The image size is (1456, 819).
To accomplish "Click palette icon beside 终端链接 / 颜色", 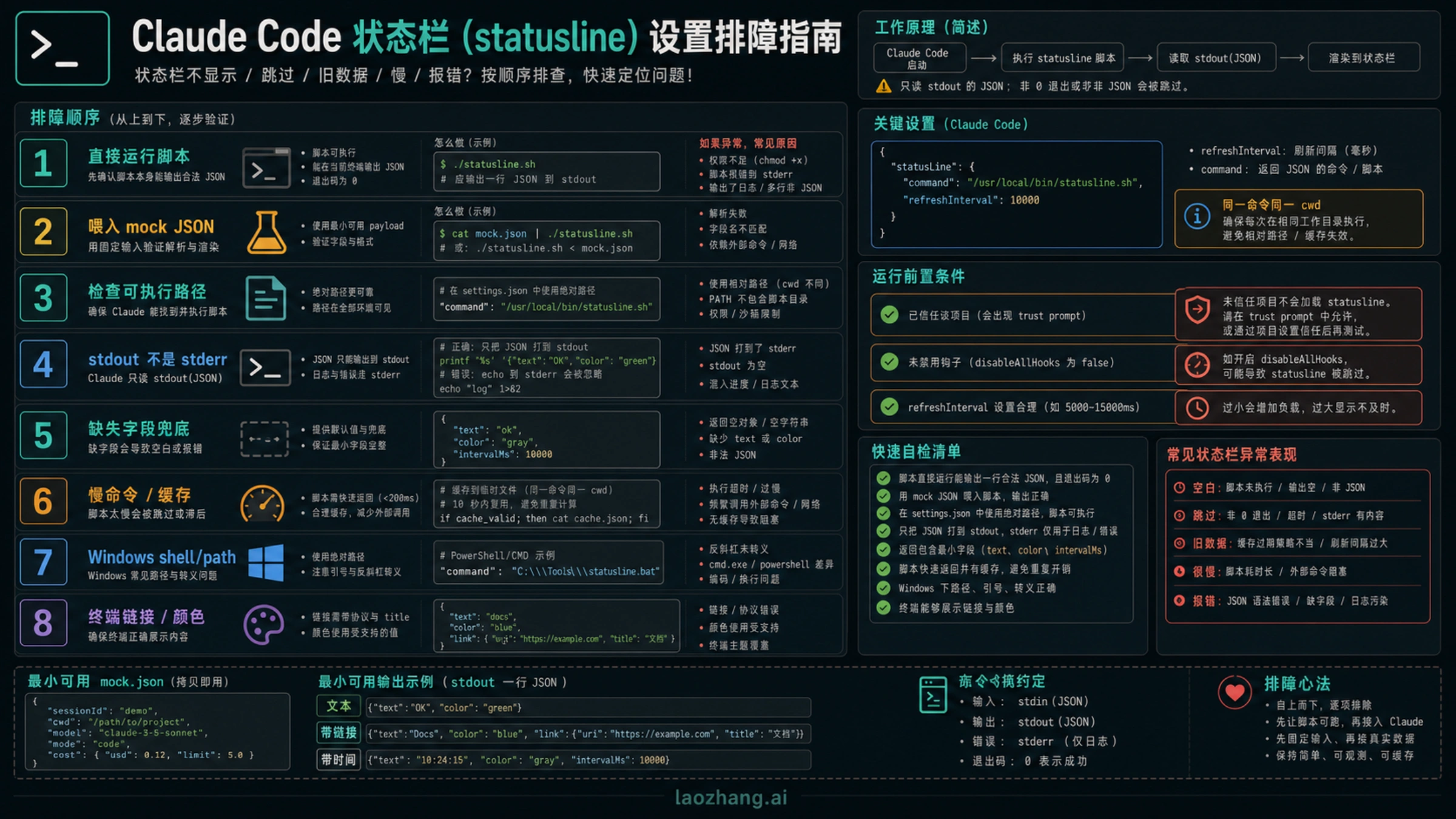I will tap(264, 625).
